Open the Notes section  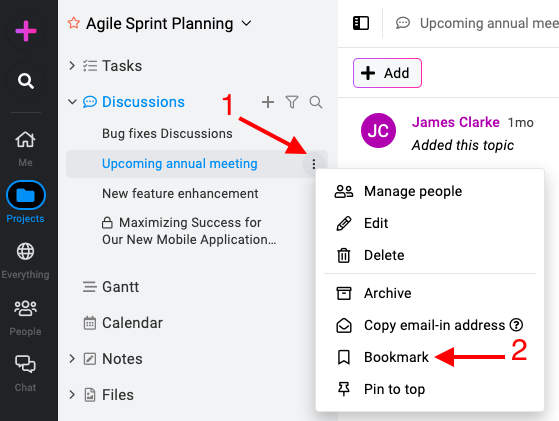[122, 359]
